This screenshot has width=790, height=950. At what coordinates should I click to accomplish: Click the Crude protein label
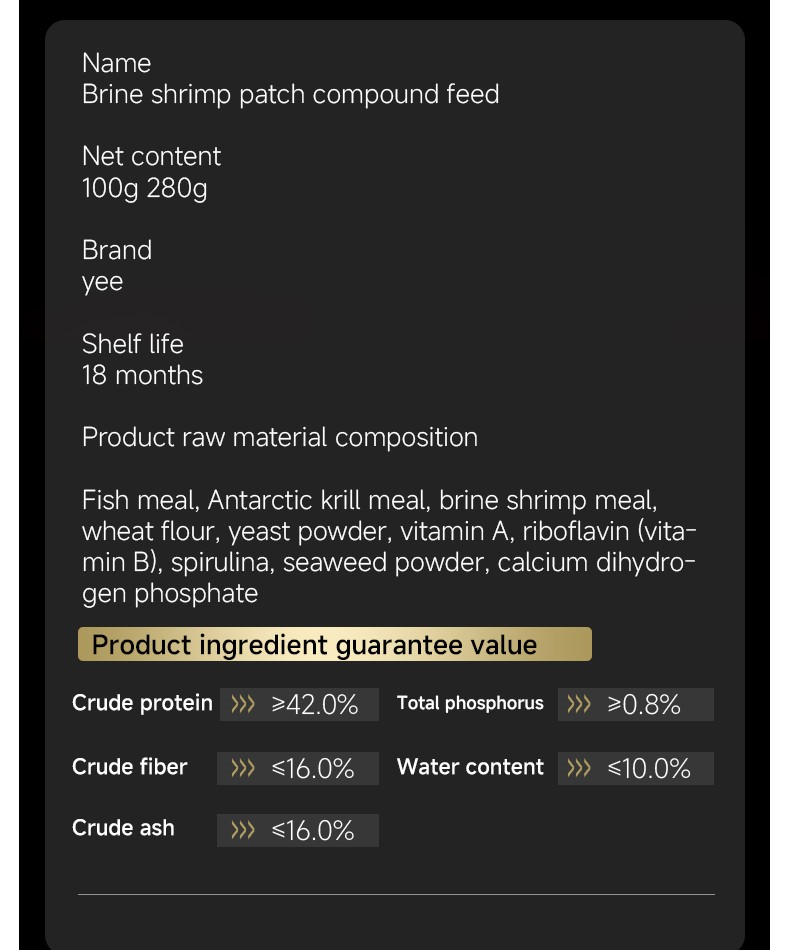(x=142, y=703)
